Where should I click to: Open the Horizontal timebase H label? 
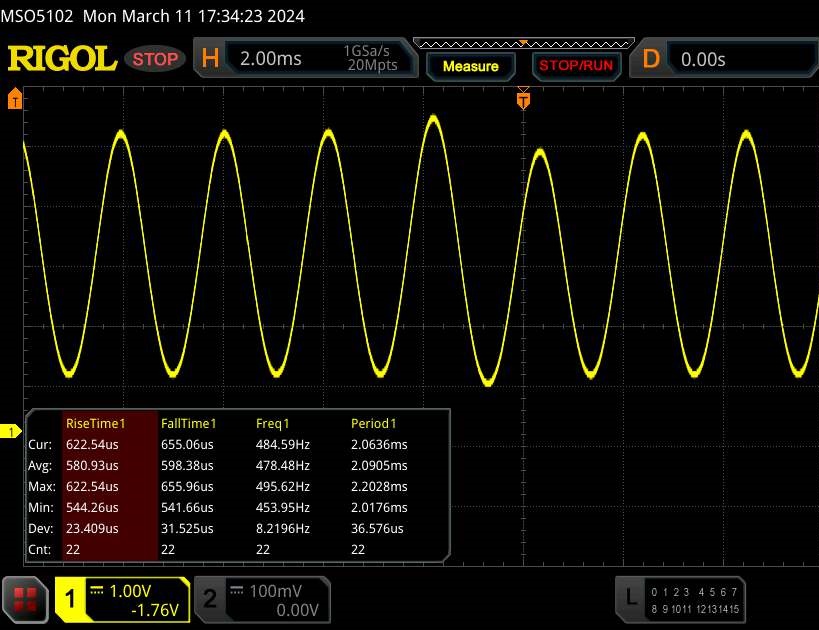(x=210, y=58)
